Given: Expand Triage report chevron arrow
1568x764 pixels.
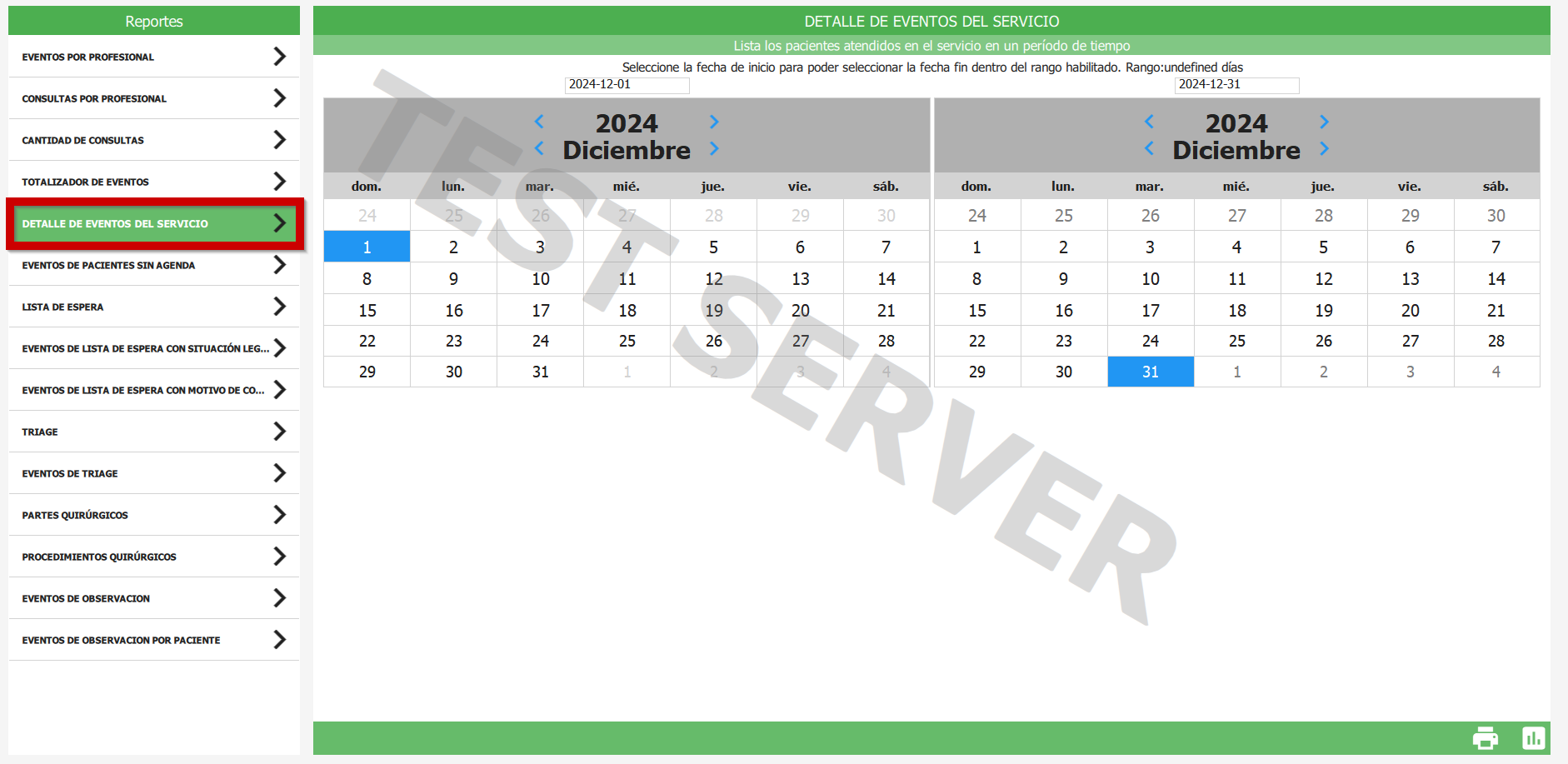Looking at the screenshot, I should pyautogui.click(x=280, y=432).
